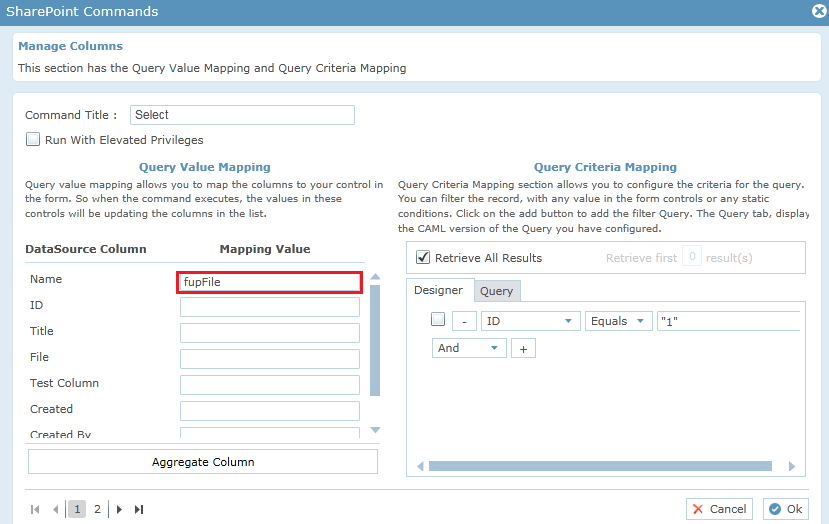Click the Aggregate Column button
The width and height of the screenshot is (829, 524).
[x=203, y=462]
